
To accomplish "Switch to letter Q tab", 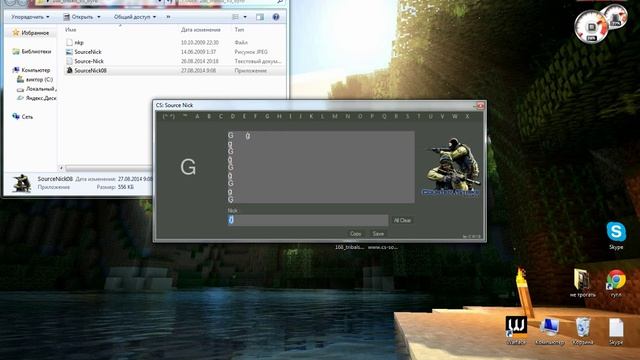I will coord(384,116).
